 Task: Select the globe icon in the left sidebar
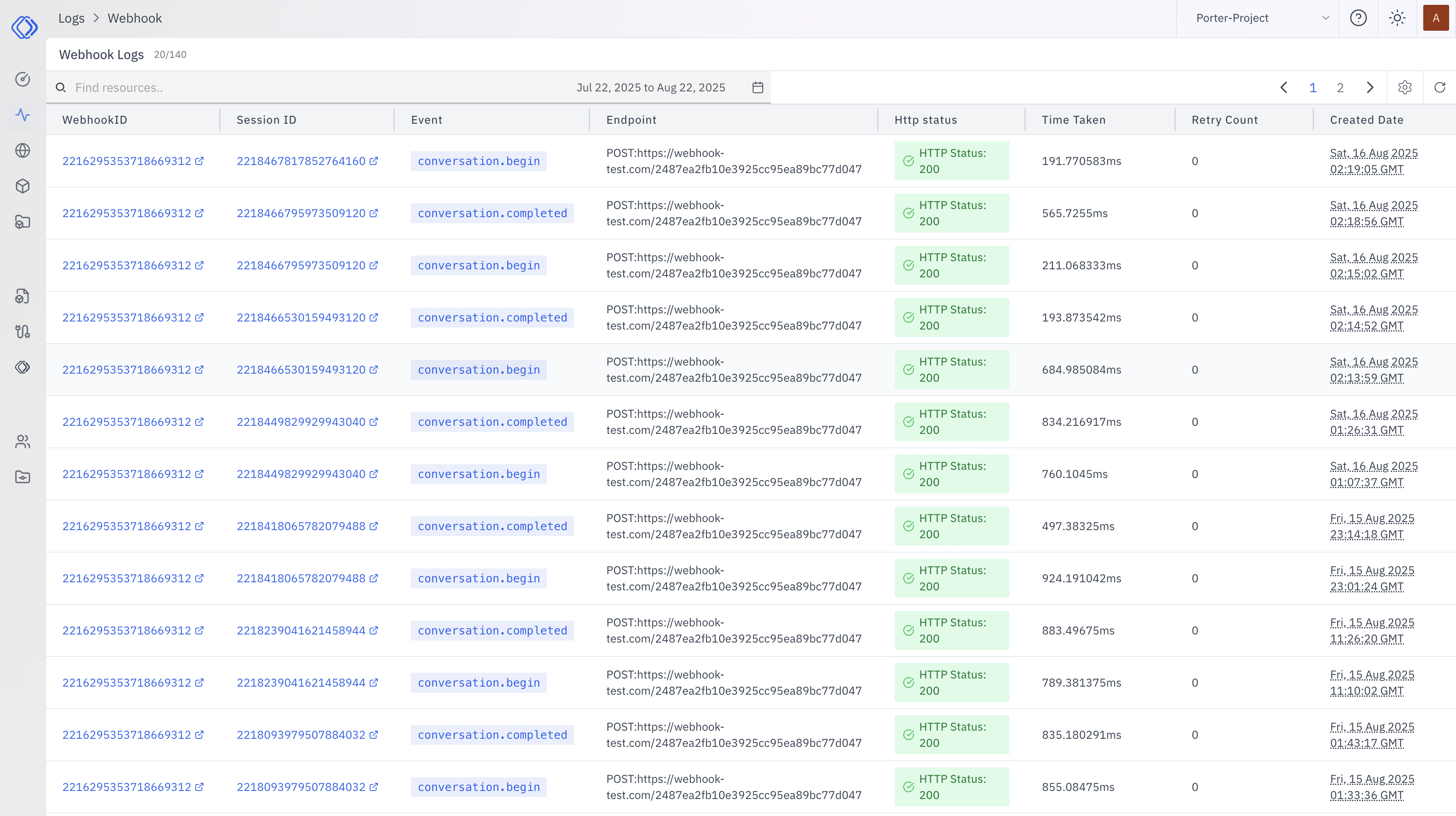tap(23, 150)
